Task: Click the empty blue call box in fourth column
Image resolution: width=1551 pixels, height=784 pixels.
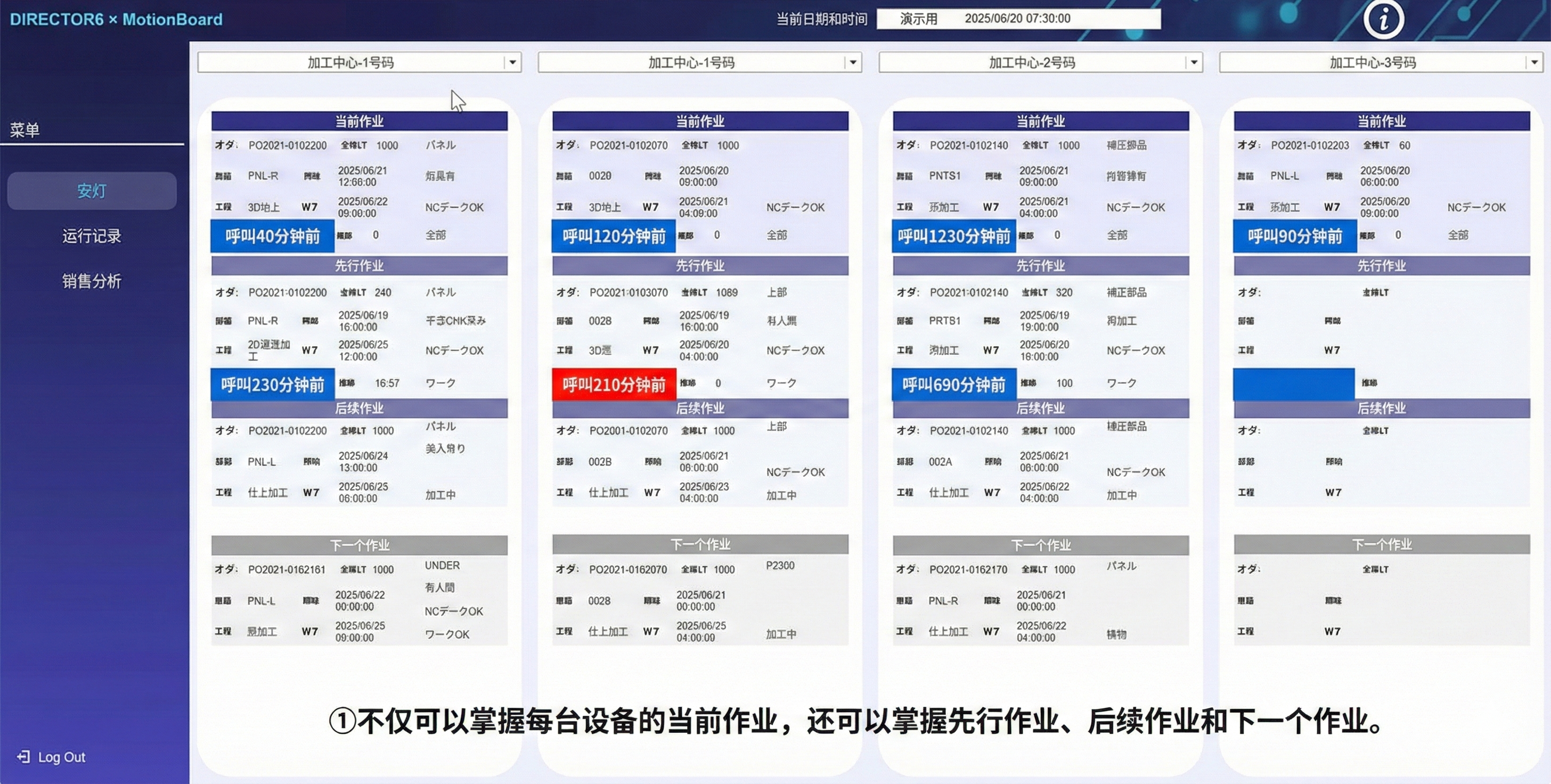Action: pos(1293,384)
